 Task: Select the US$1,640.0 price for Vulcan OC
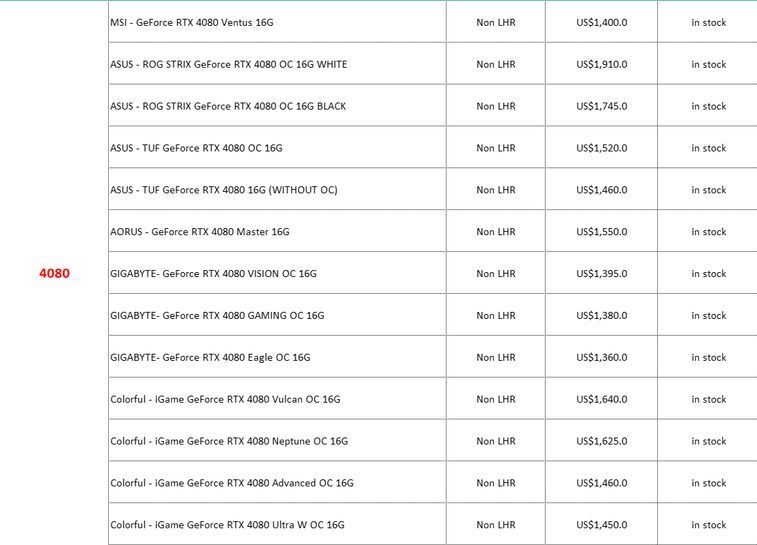tap(602, 400)
